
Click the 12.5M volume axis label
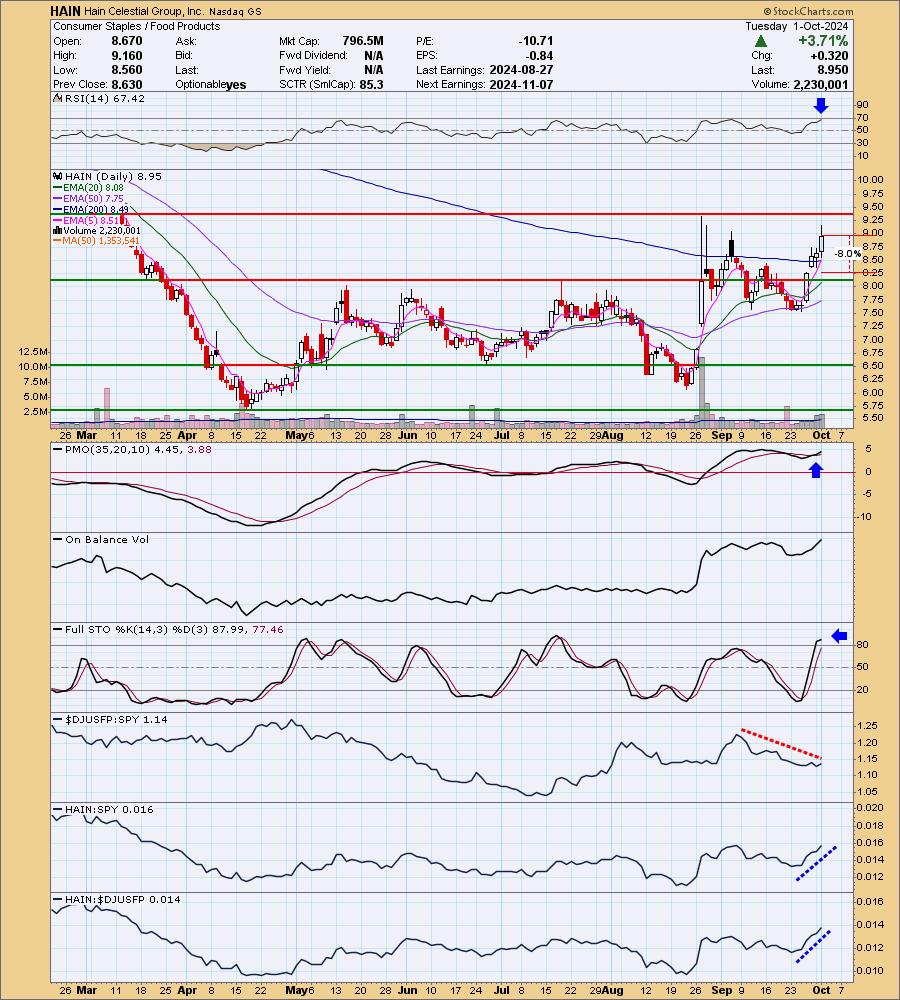34,352
